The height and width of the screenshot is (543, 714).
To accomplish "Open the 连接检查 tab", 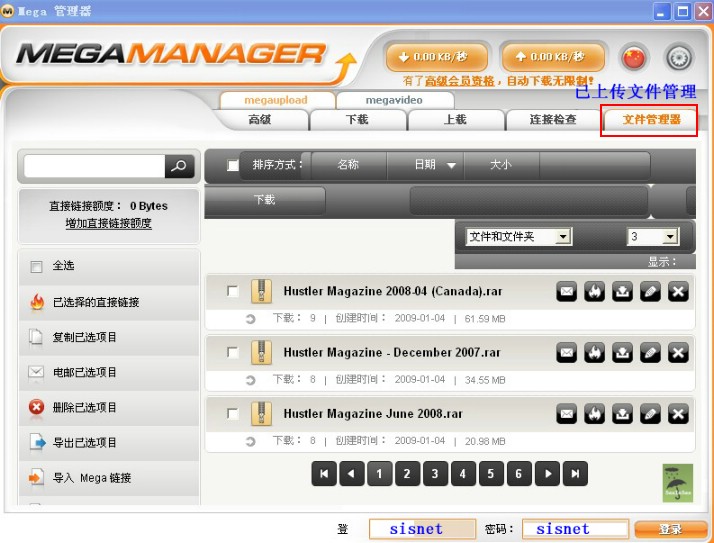I will click(553, 120).
